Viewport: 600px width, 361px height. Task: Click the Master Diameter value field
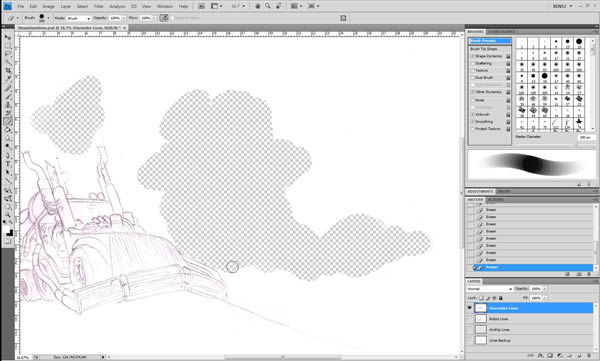point(586,137)
